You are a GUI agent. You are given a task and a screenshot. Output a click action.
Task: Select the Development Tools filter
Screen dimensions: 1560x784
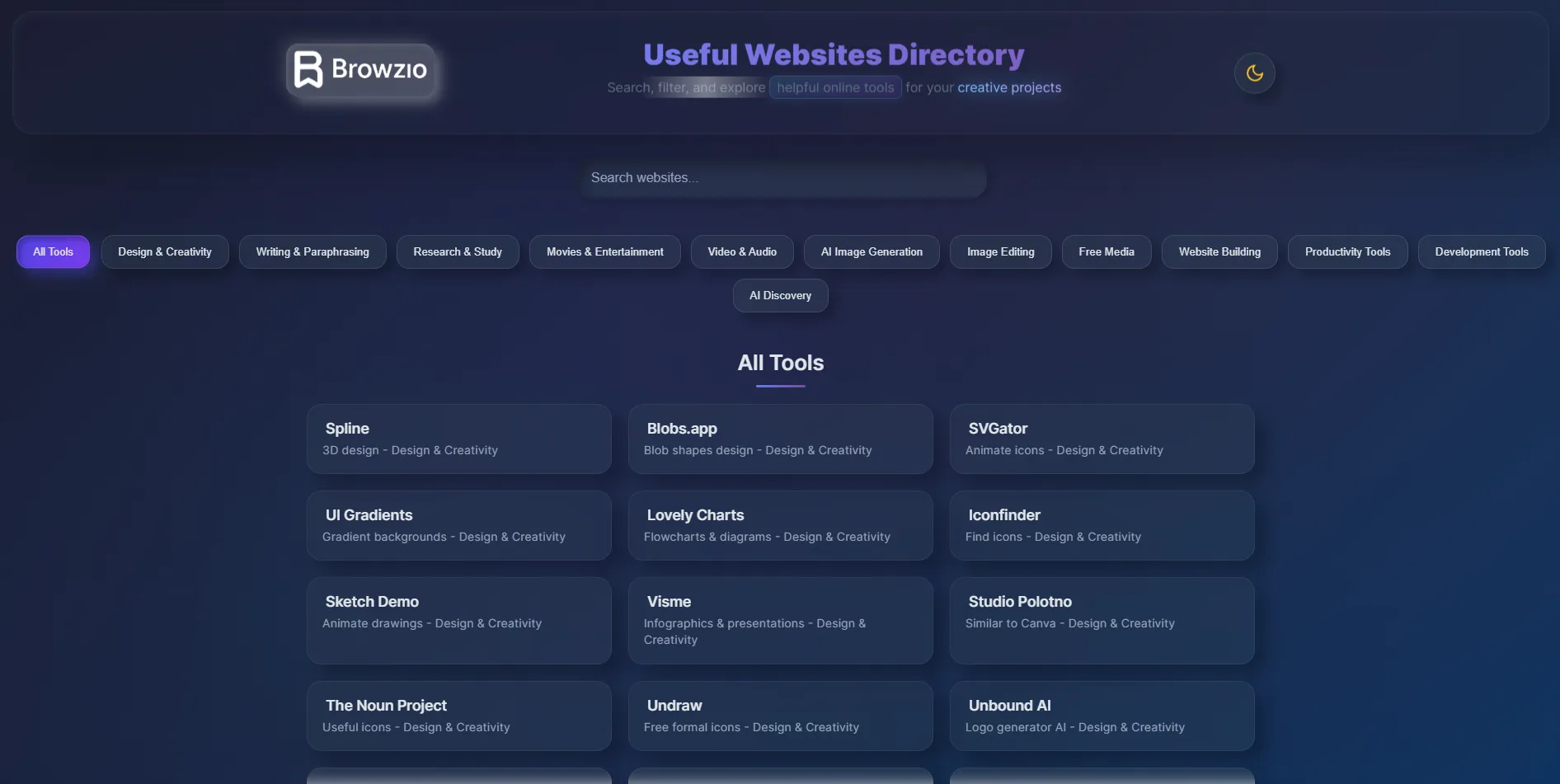[x=1481, y=252]
